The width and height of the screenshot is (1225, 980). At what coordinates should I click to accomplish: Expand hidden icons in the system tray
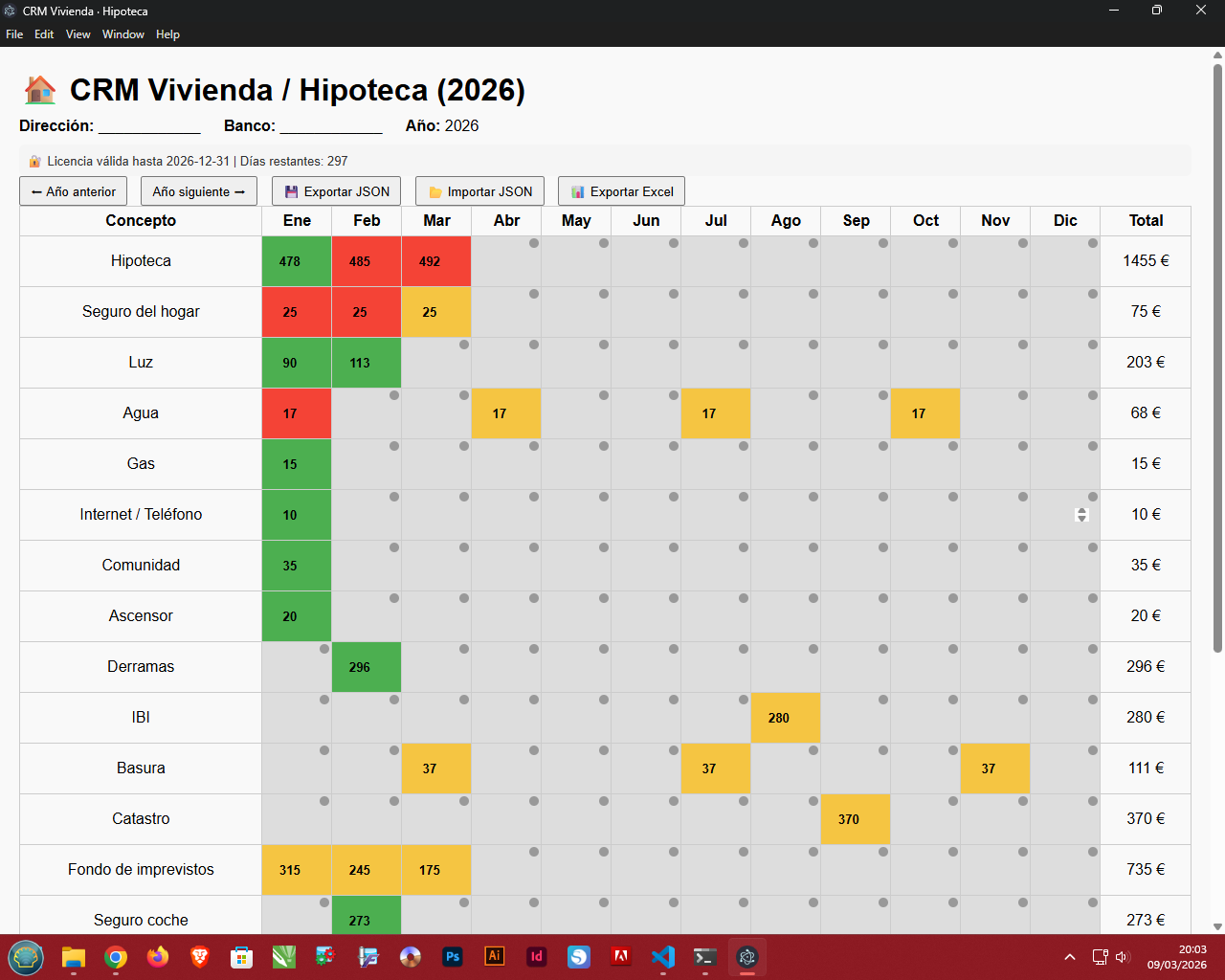[1069, 955]
